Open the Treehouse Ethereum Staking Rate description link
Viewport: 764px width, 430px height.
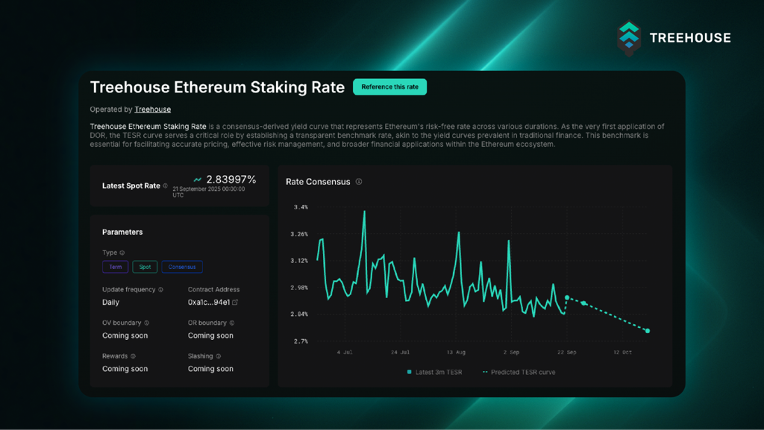pos(148,127)
